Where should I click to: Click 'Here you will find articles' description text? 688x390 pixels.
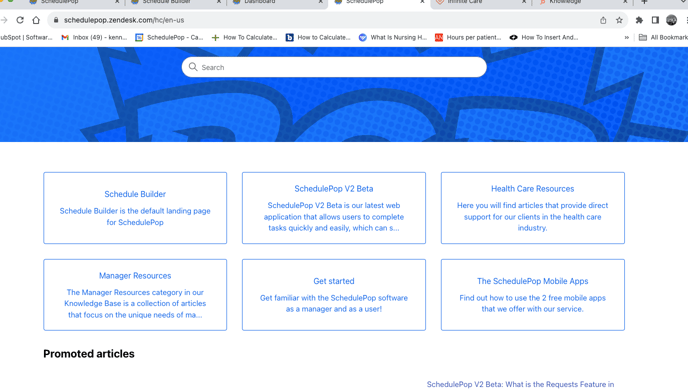533,217
